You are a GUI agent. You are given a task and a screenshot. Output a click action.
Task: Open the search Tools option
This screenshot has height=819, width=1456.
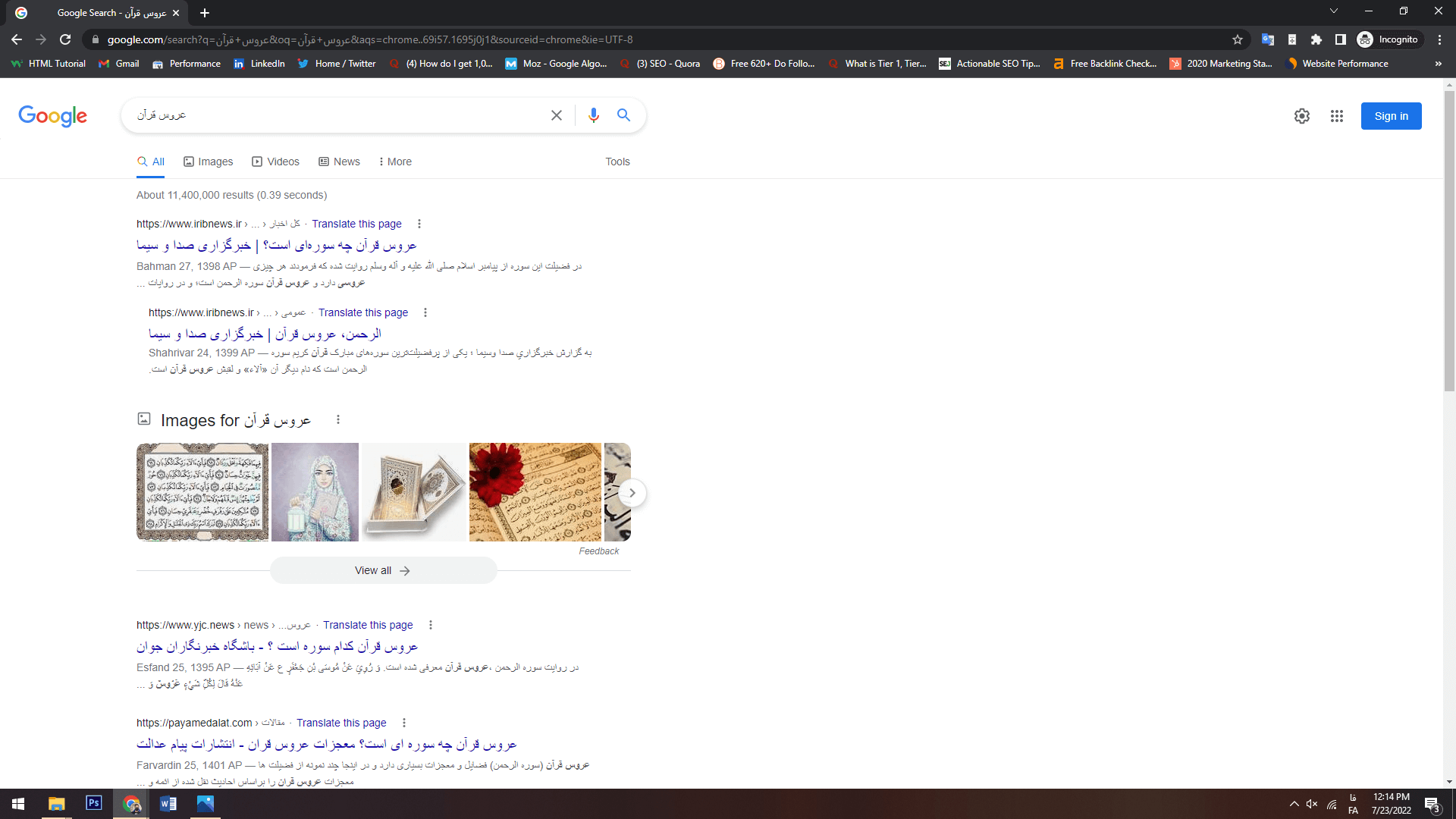tap(617, 162)
